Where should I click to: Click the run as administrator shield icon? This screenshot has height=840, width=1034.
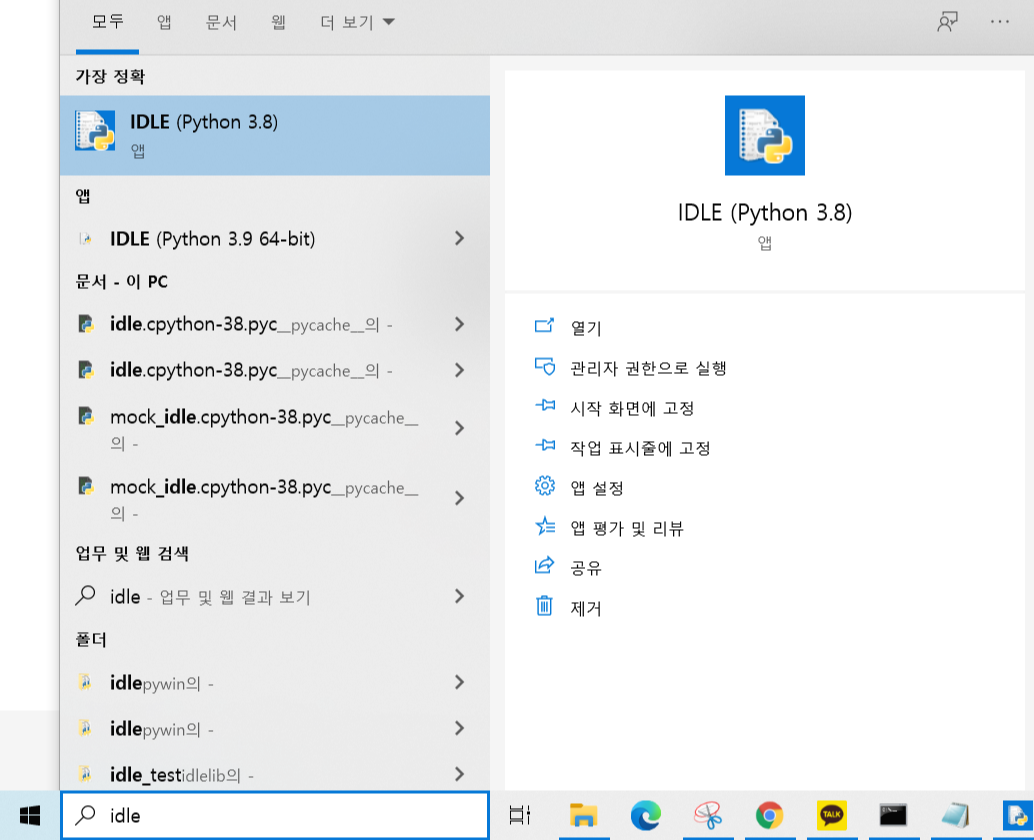(545, 367)
